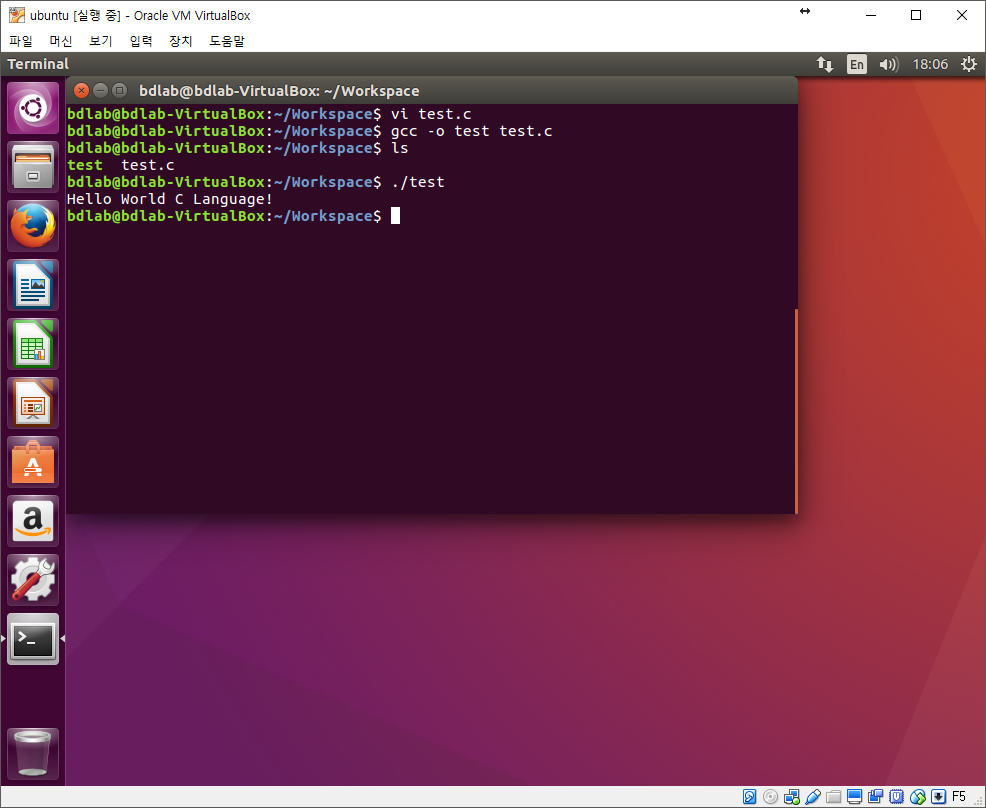Select the Terminal launcher icon

pos(33,639)
